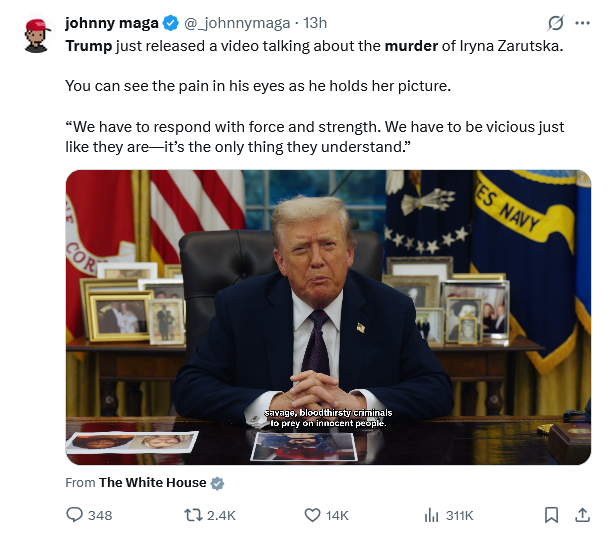Click the Grok slashed-circle icon
The width and height of the screenshot is (609, 536).
[x=555, y=23]
